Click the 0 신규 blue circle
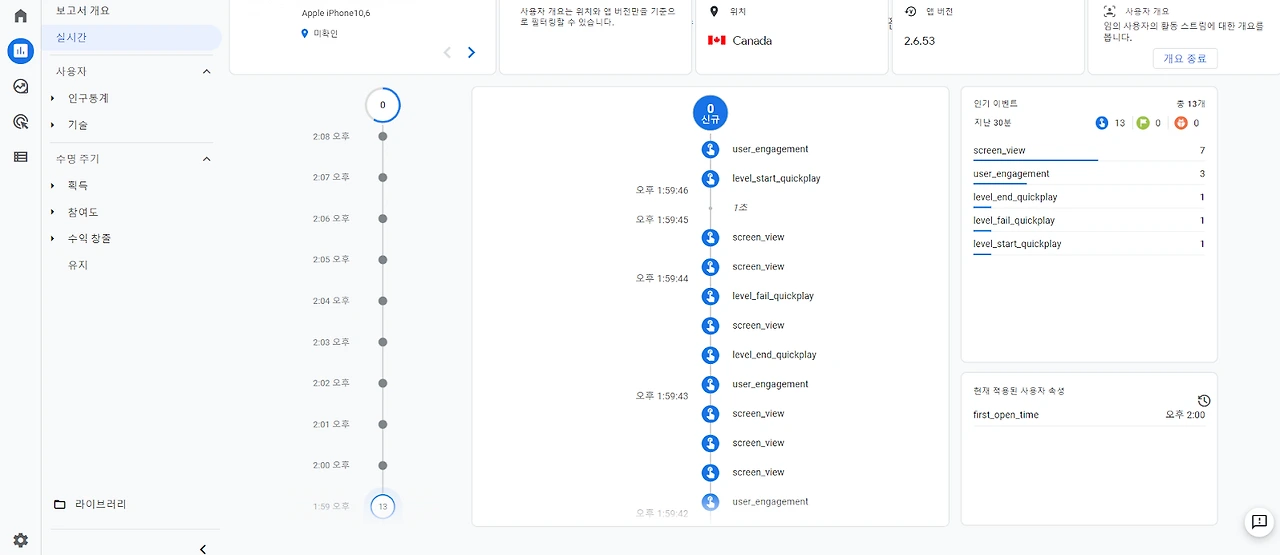 coord(710,113)
